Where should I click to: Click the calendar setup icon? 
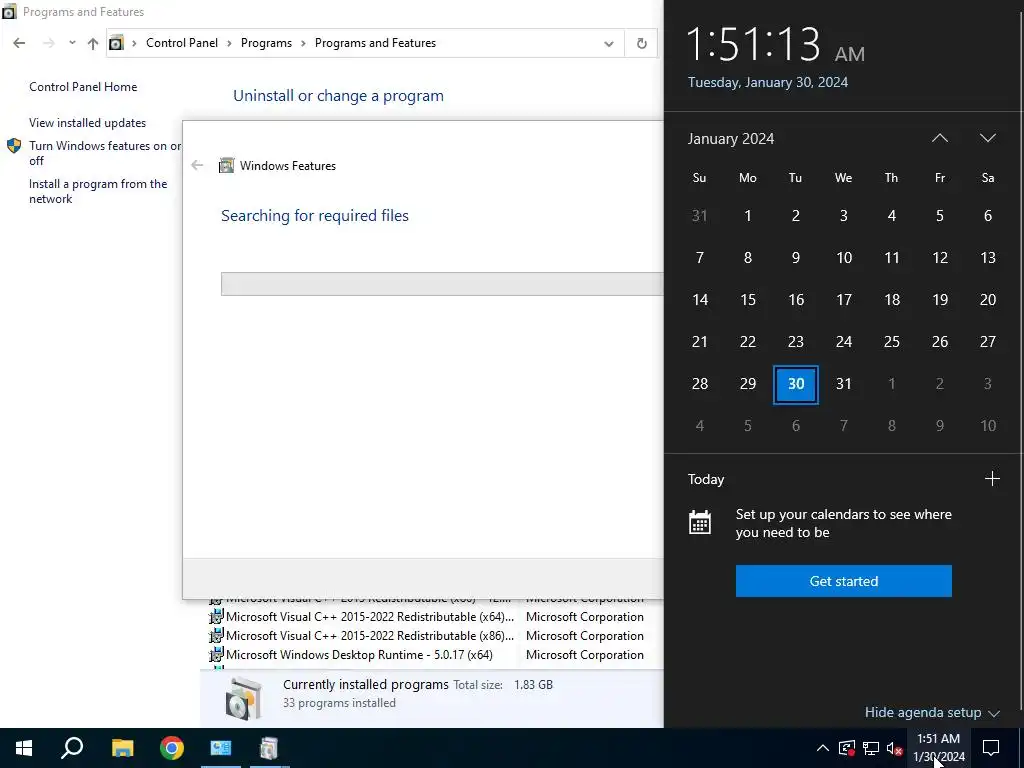[699, 522]
